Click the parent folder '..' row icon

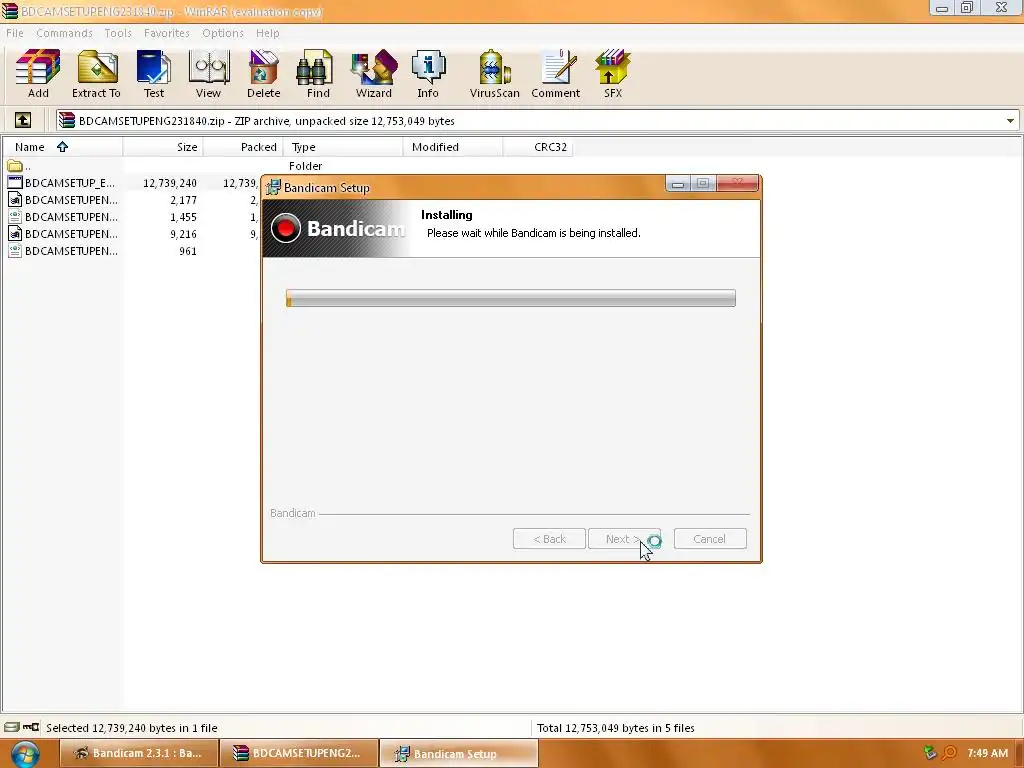pyautogui.click(x=15, y=166)
